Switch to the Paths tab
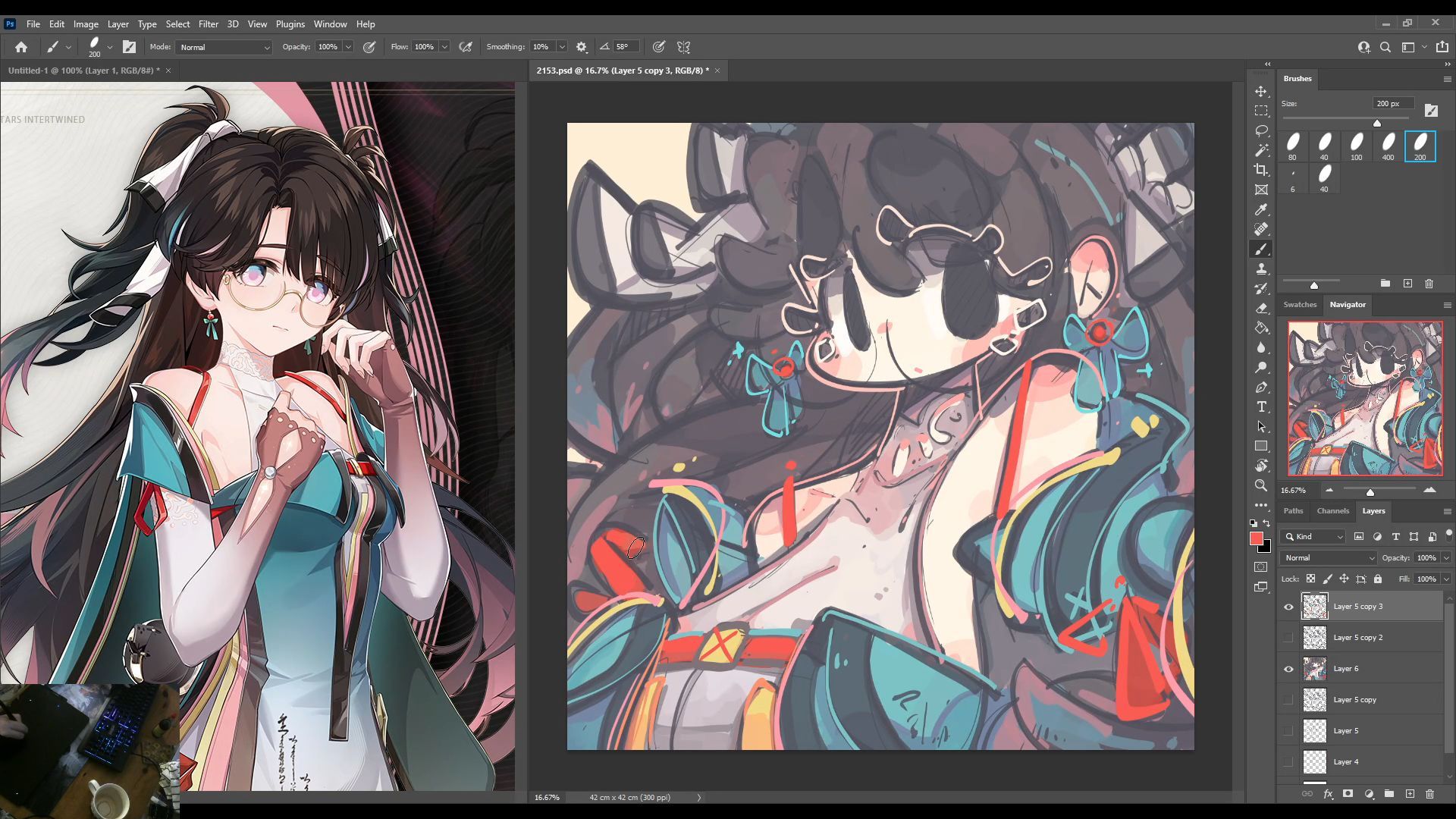1456x819 pixels. tap(1293, 510)
